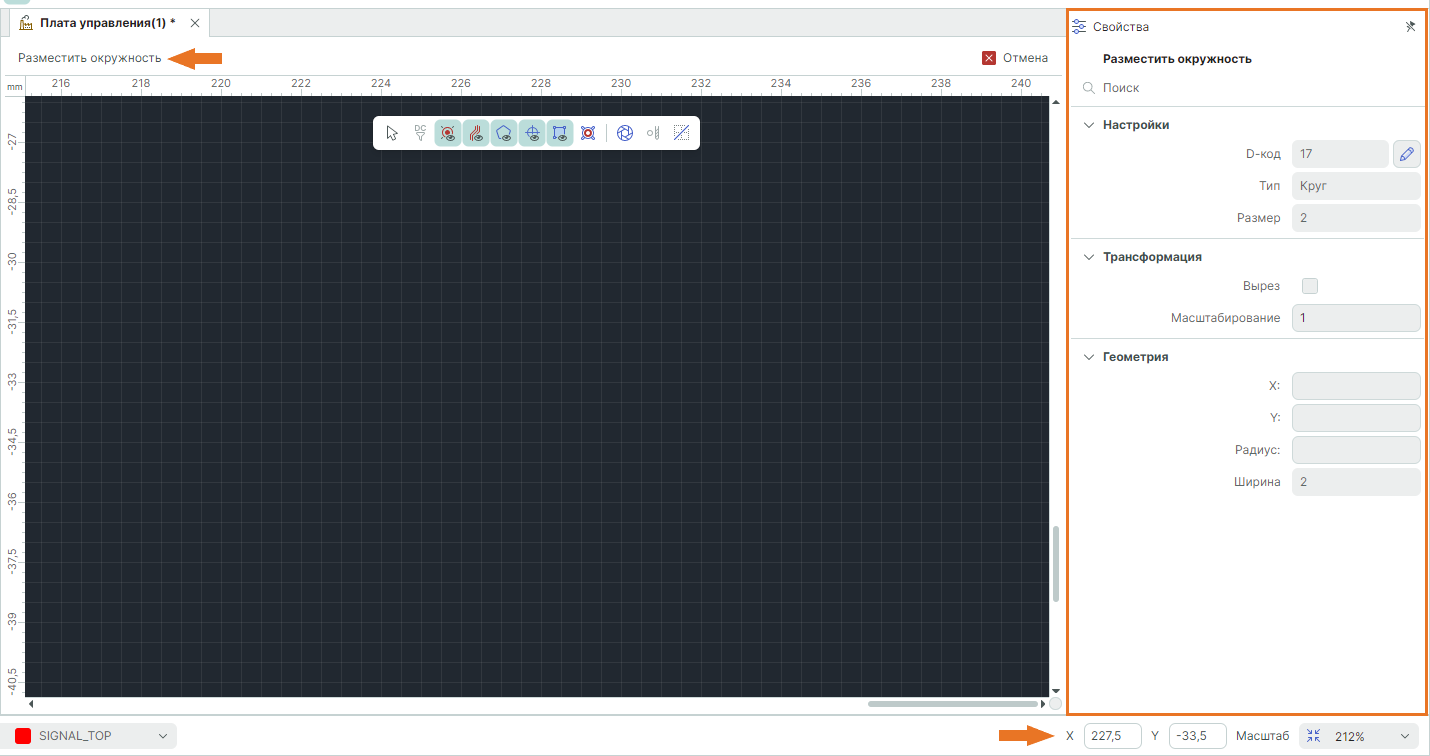Collapse the Настройки section
The image size is (1430, 756).
click(1088, 125)
